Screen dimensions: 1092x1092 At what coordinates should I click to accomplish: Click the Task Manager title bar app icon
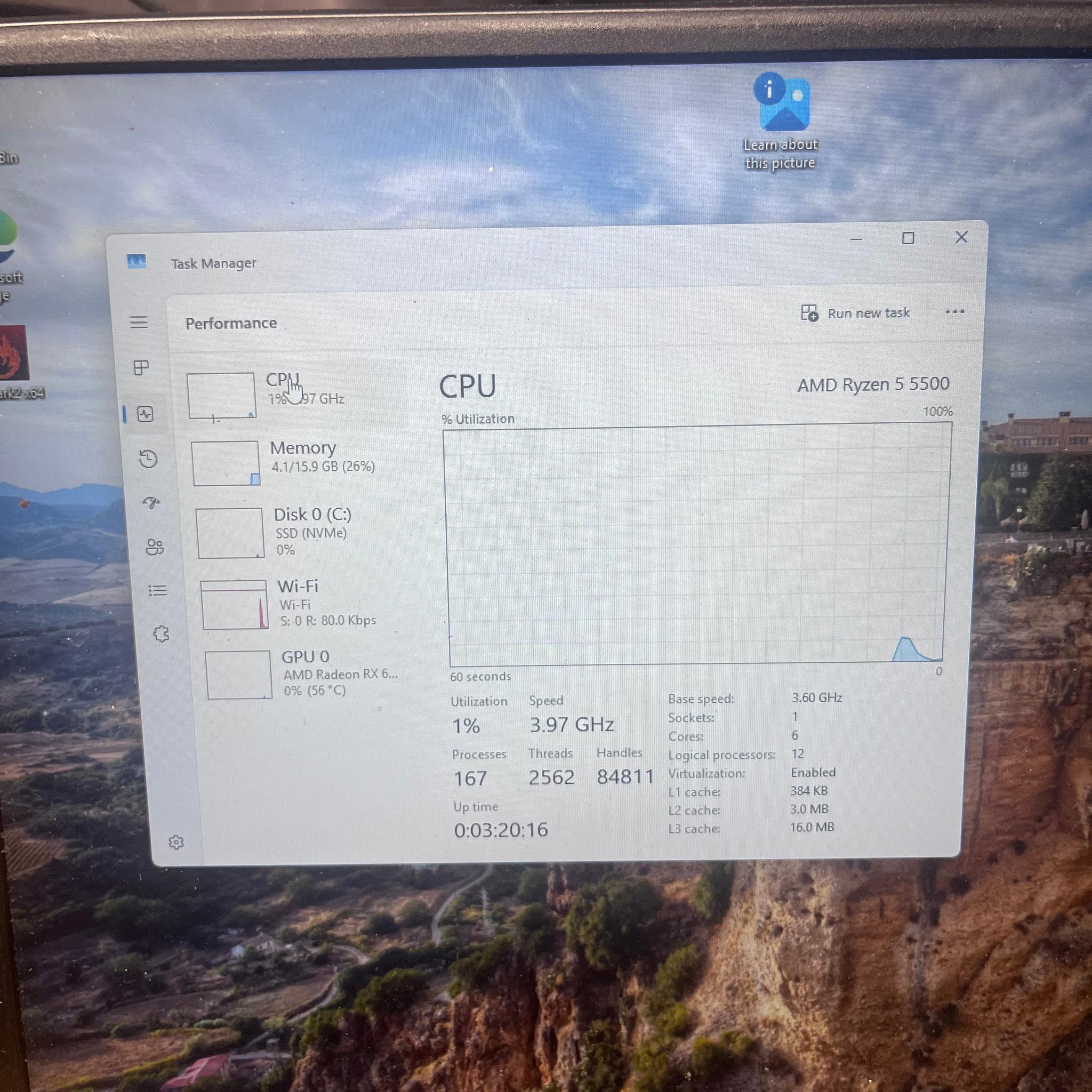pos(136,261)
